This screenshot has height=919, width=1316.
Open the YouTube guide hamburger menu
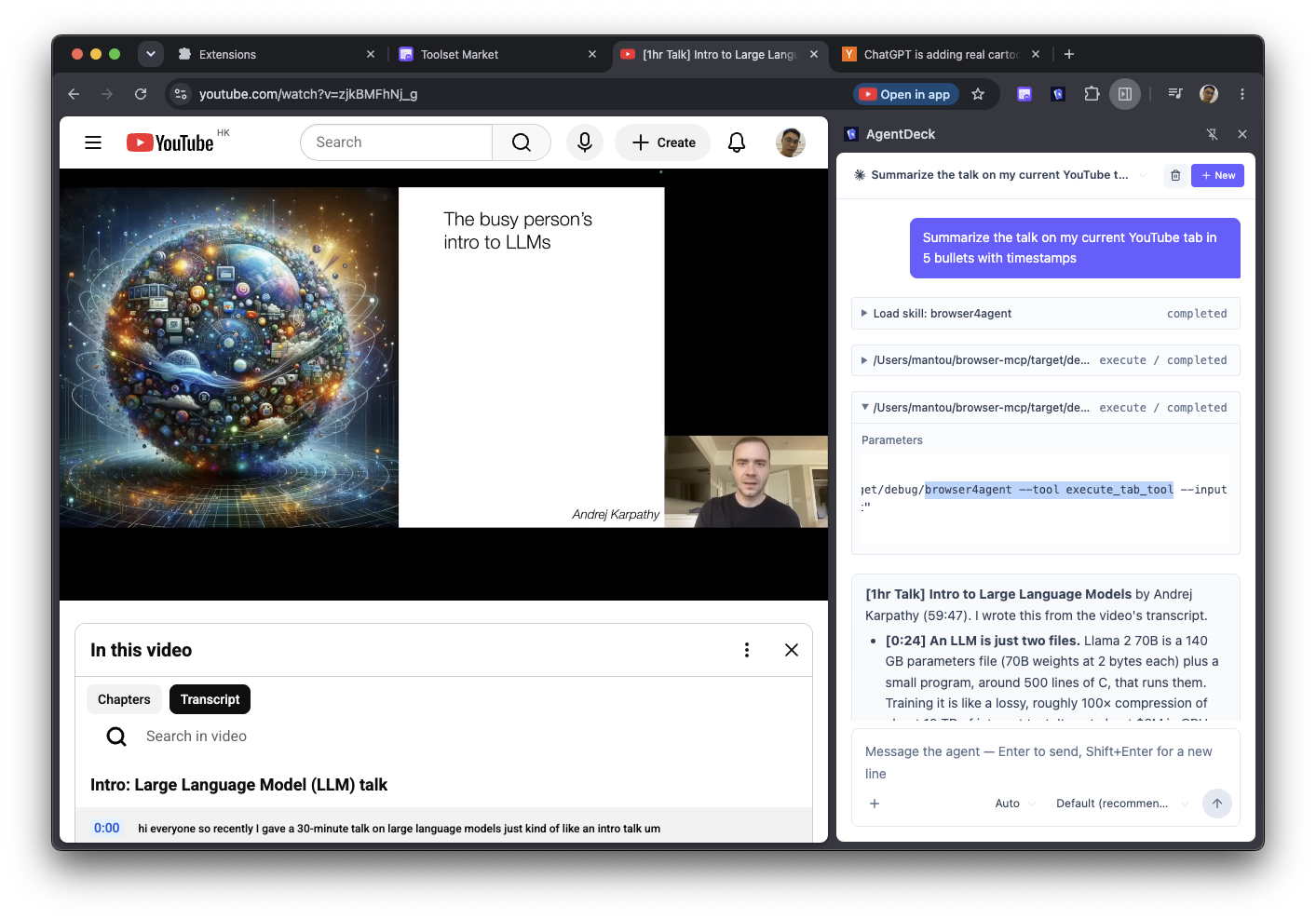tap(93, 142)
